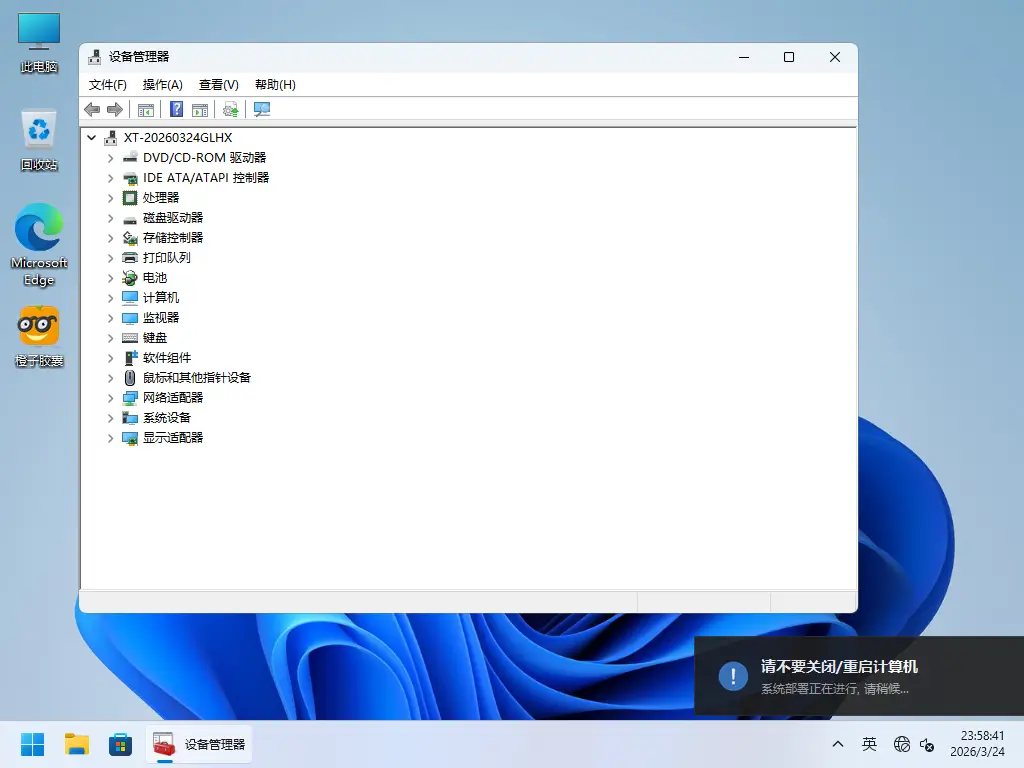Screen dimensions: 1024x768
Task: Open the 设备管理器 taskbar button
Action: [x=198, y=744]
